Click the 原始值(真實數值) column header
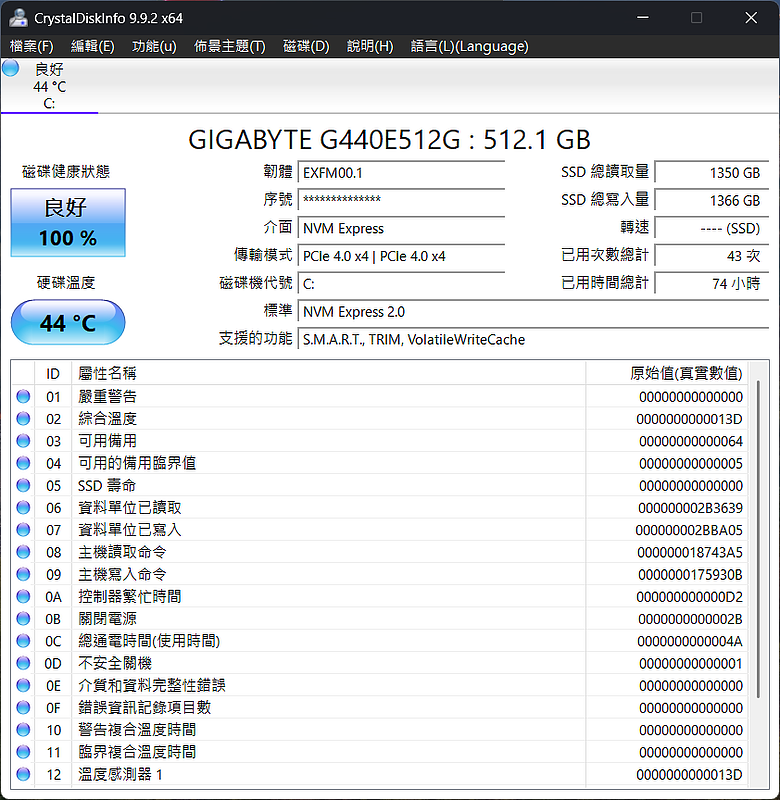Viewport: 780px width, 800px height. tap(667, 373)
